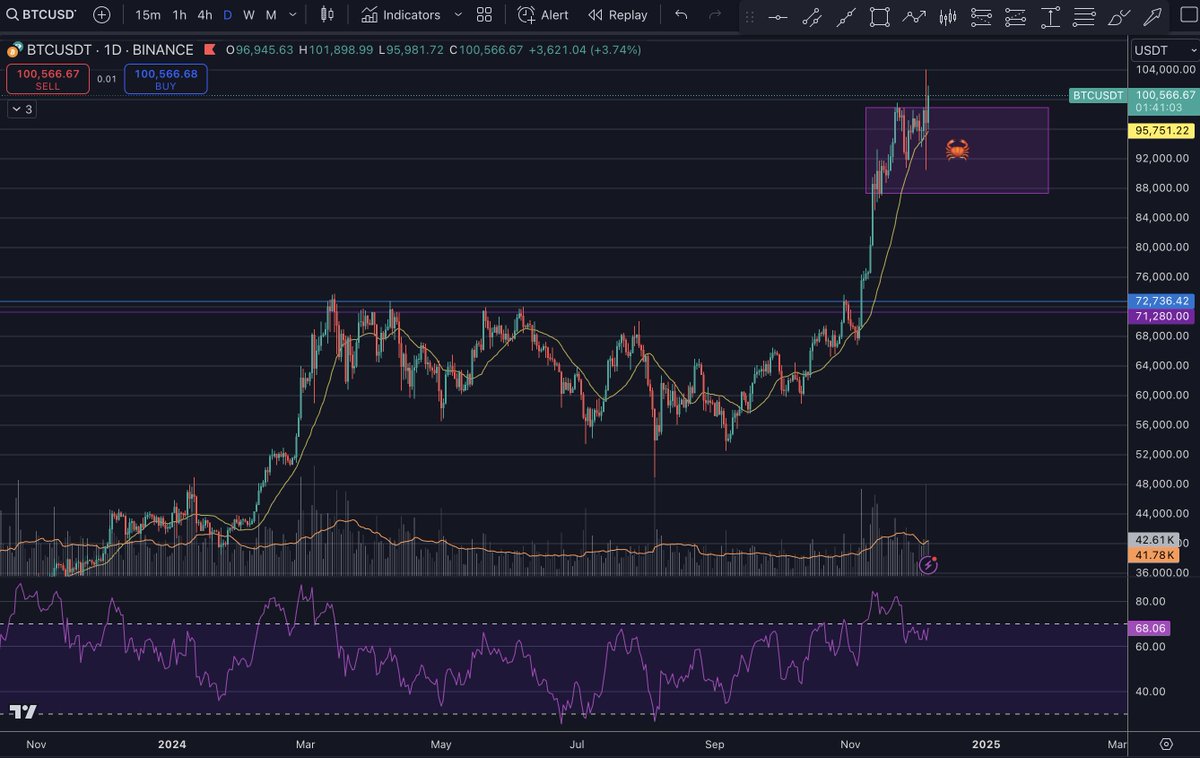
Task: Click the 100,566.67 current price label
Action: (x=1163, y=95)
